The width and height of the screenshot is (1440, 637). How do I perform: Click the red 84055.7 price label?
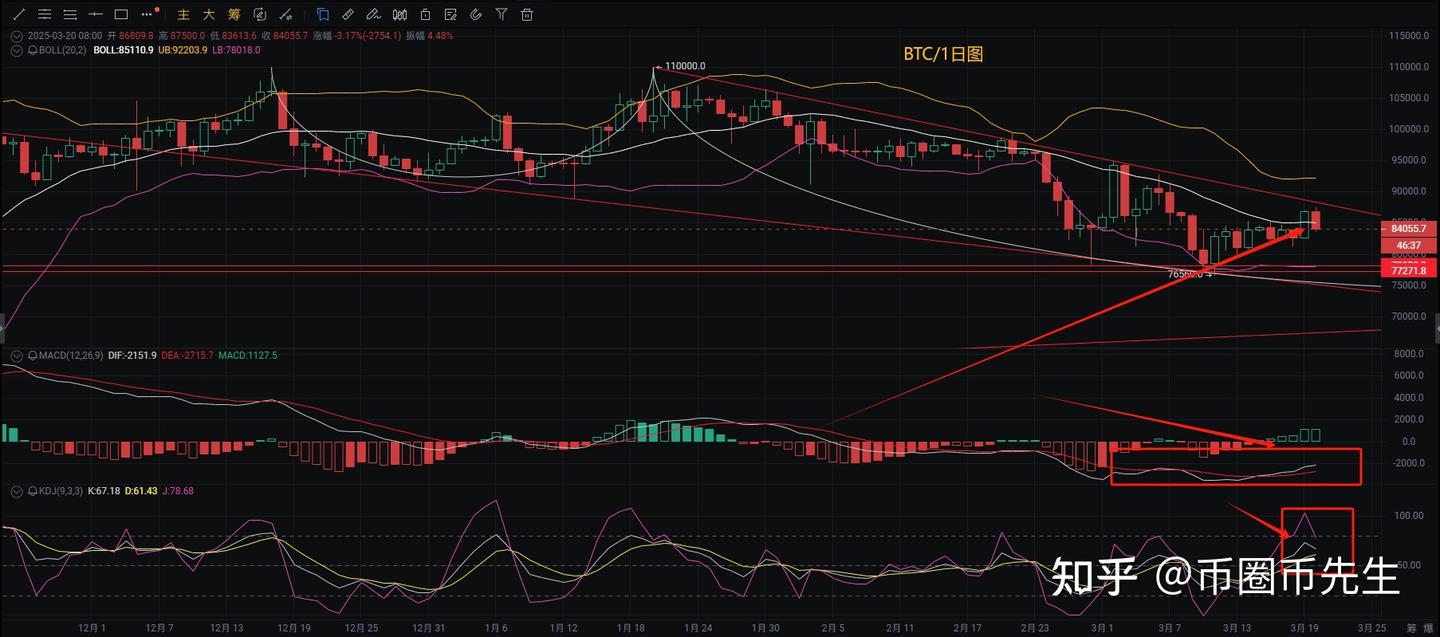[x=1408, y=228]
